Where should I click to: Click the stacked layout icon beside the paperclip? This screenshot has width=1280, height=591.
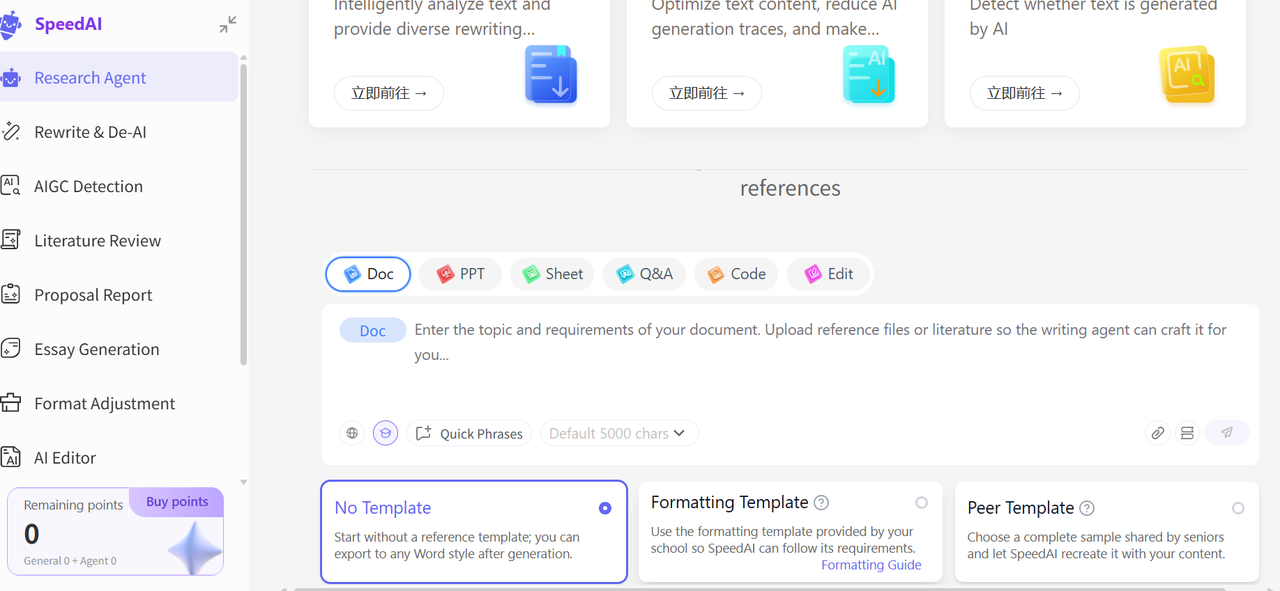point(1187,433)
